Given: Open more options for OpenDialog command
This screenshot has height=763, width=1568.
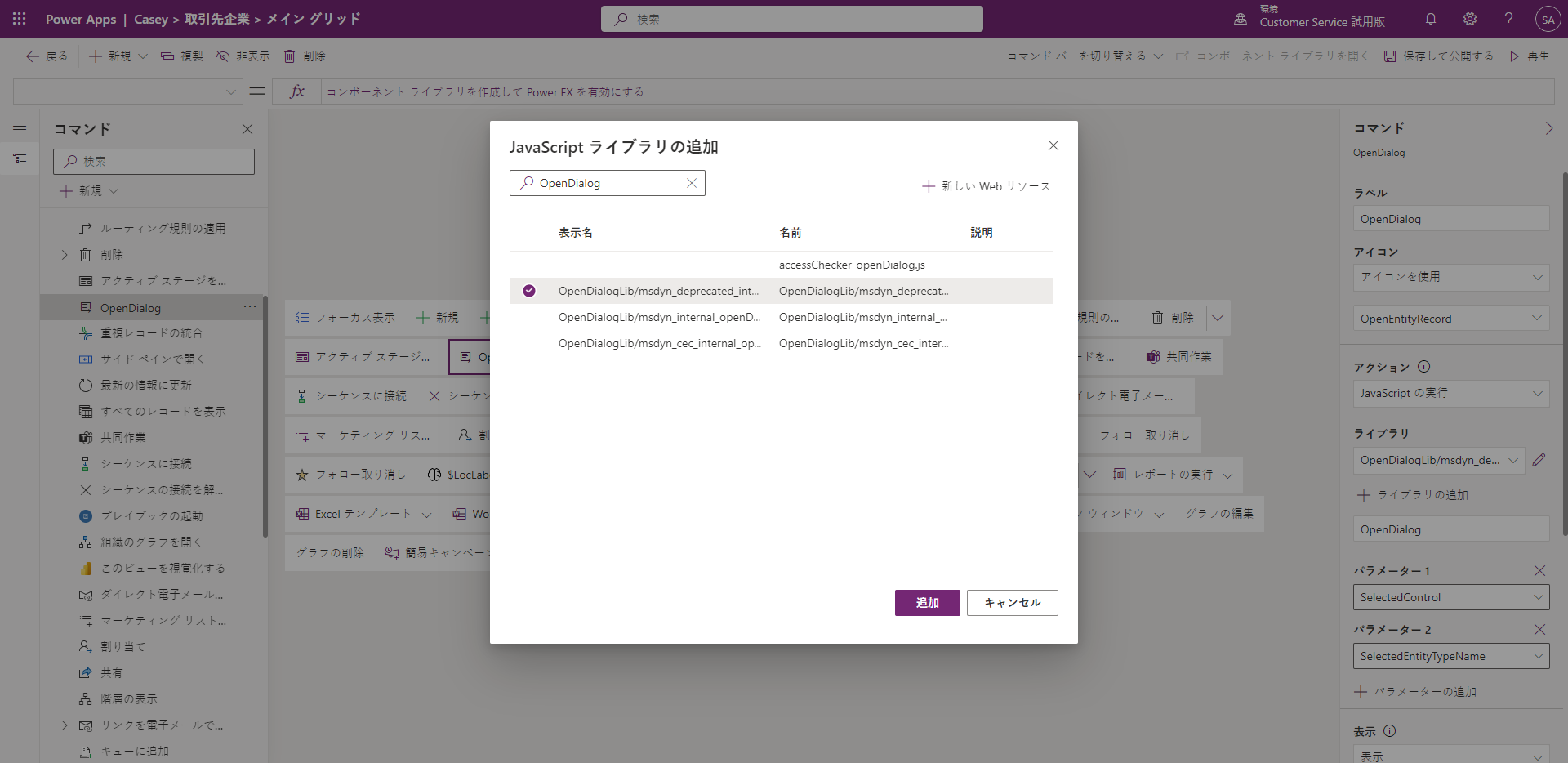Looking at the screenshot, I should pyautogui.click(x=249, y=306).
